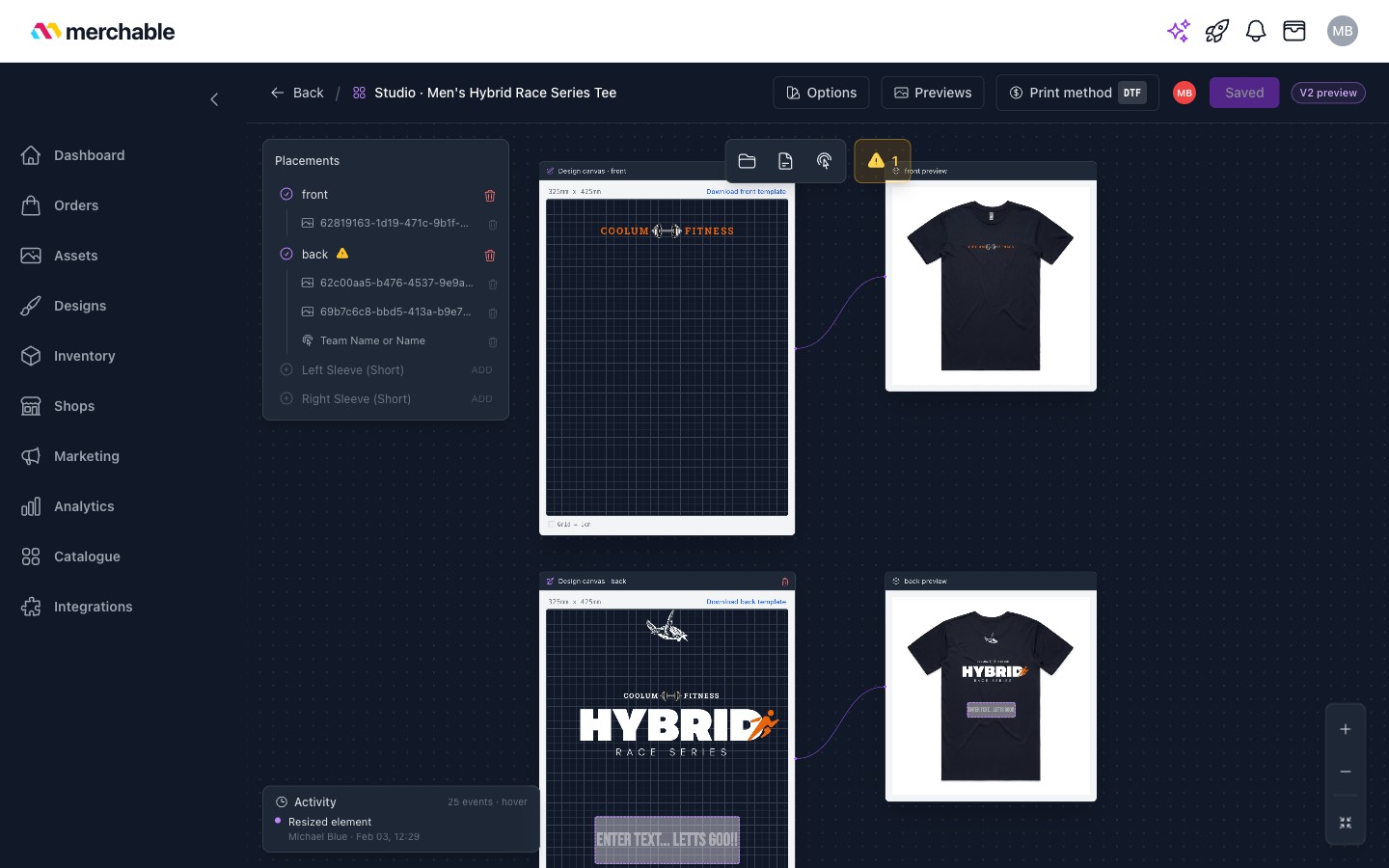Click the merchable logo

coord(102,31)
